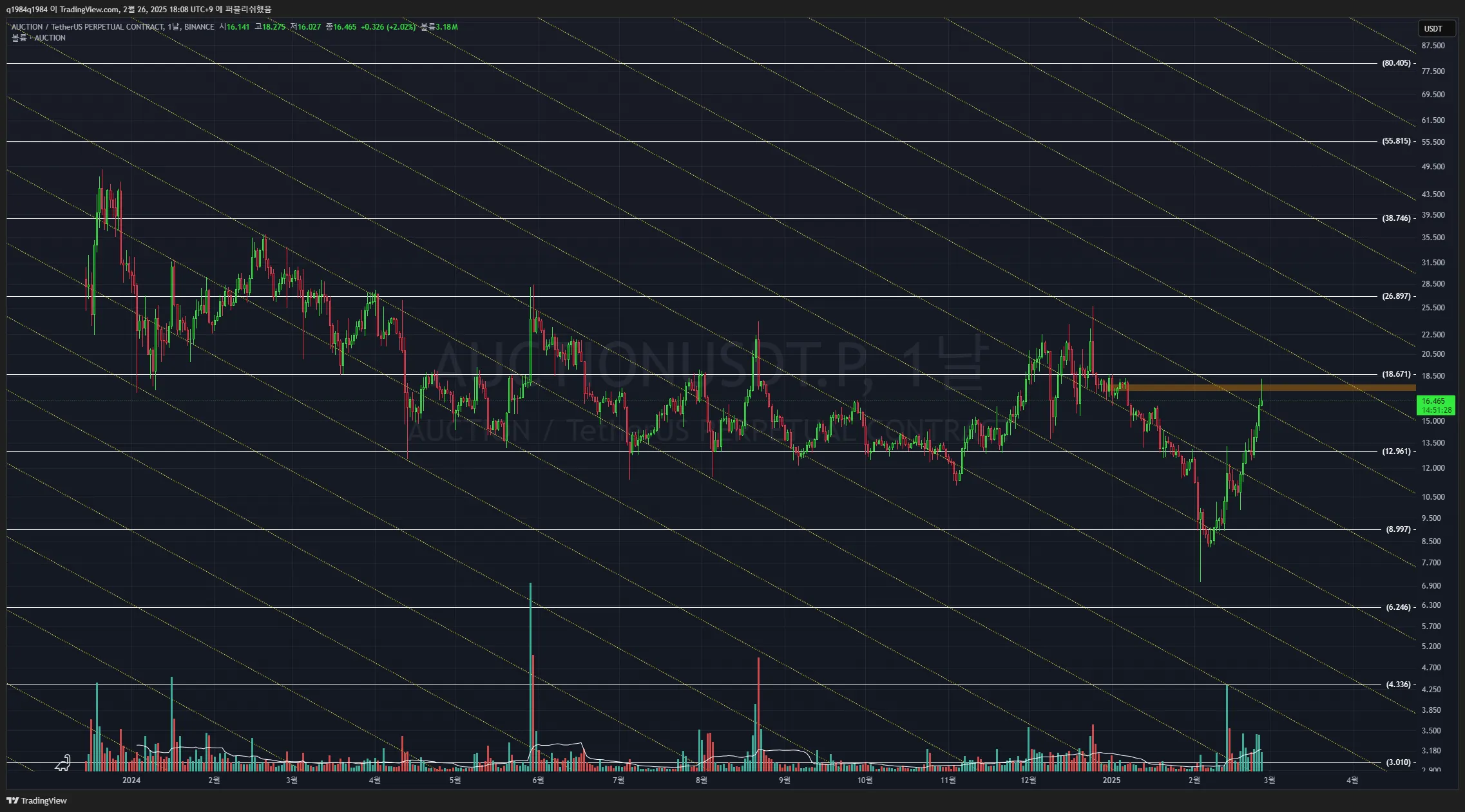Click the 11월 label on the time axis
Viewport: 1465px width, 812px height.
948,780
